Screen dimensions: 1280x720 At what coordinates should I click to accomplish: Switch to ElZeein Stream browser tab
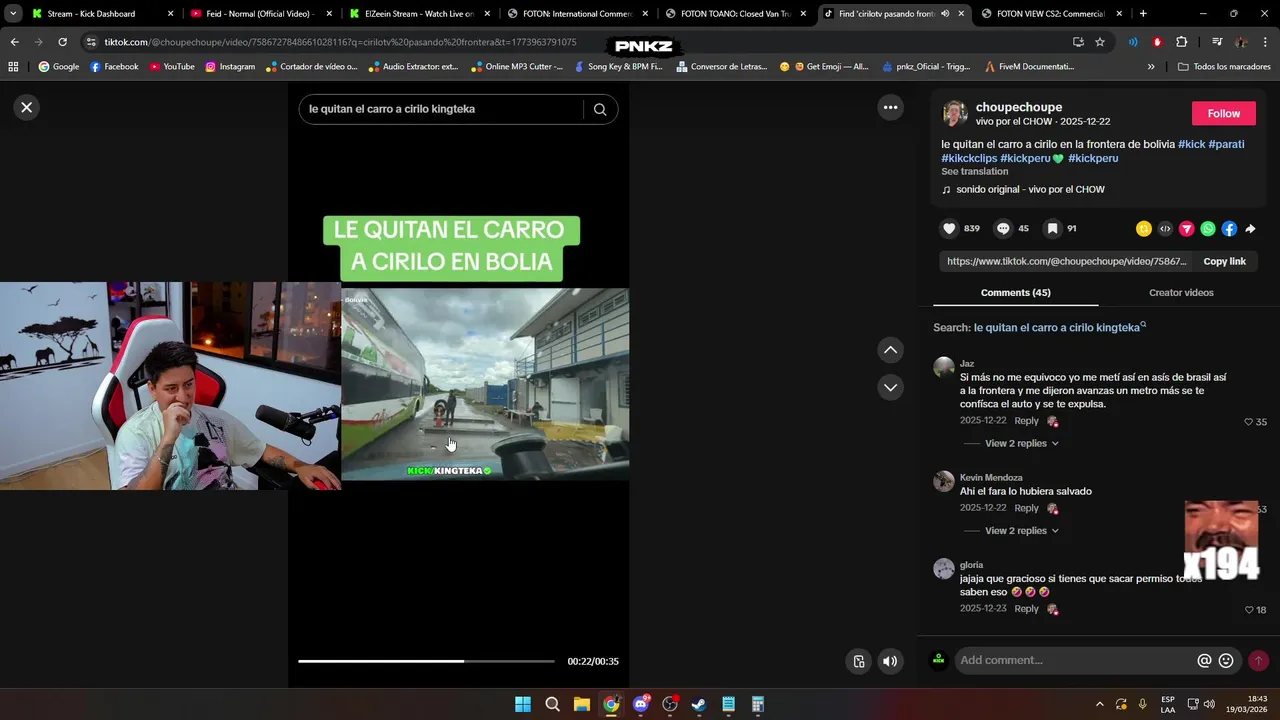pos(418,14)
